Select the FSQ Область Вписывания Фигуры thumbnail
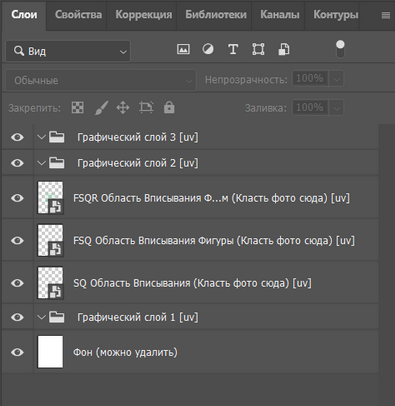This screenshot has width=395, height=406. (50, 240)
